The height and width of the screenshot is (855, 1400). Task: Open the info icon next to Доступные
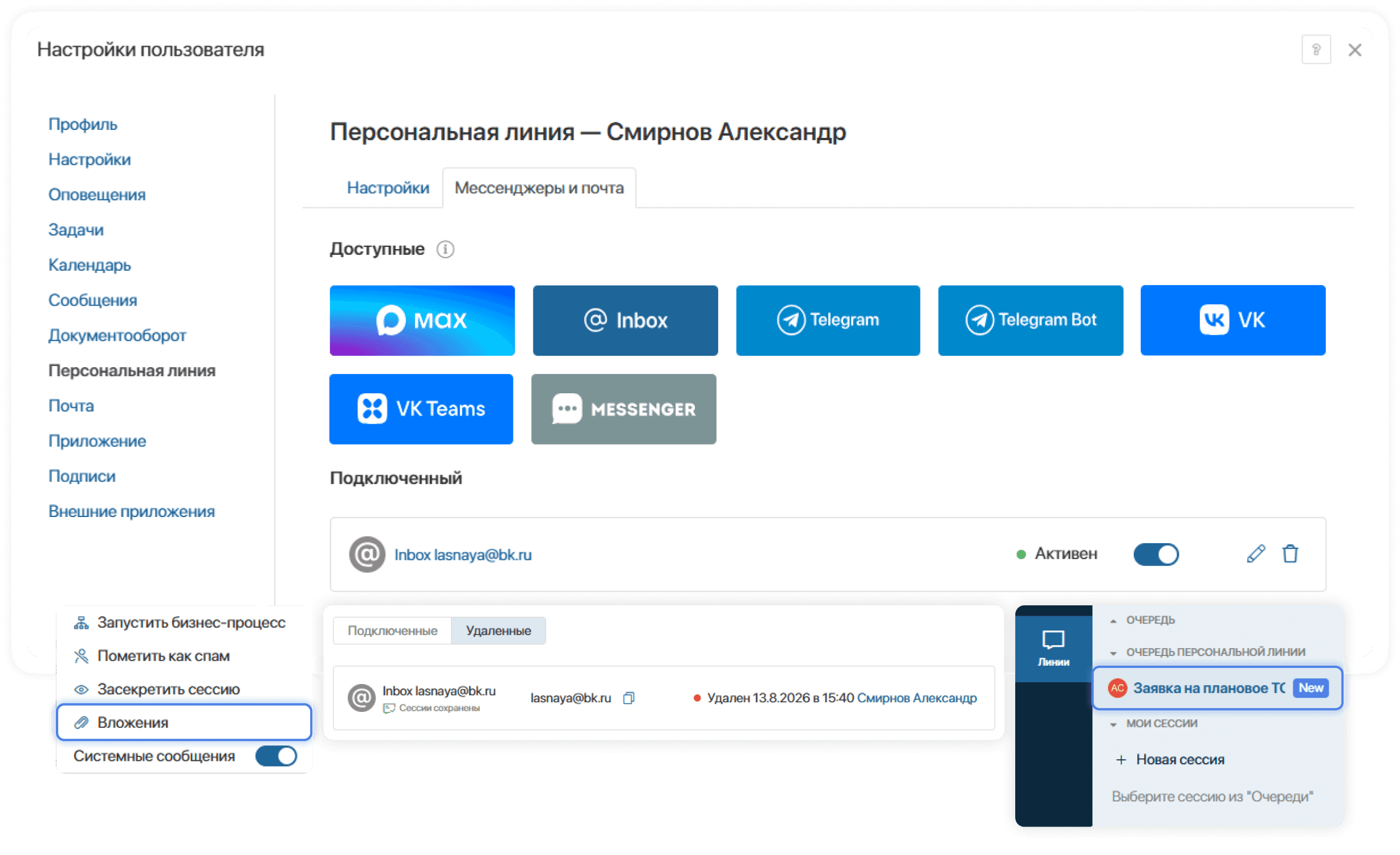445,249
